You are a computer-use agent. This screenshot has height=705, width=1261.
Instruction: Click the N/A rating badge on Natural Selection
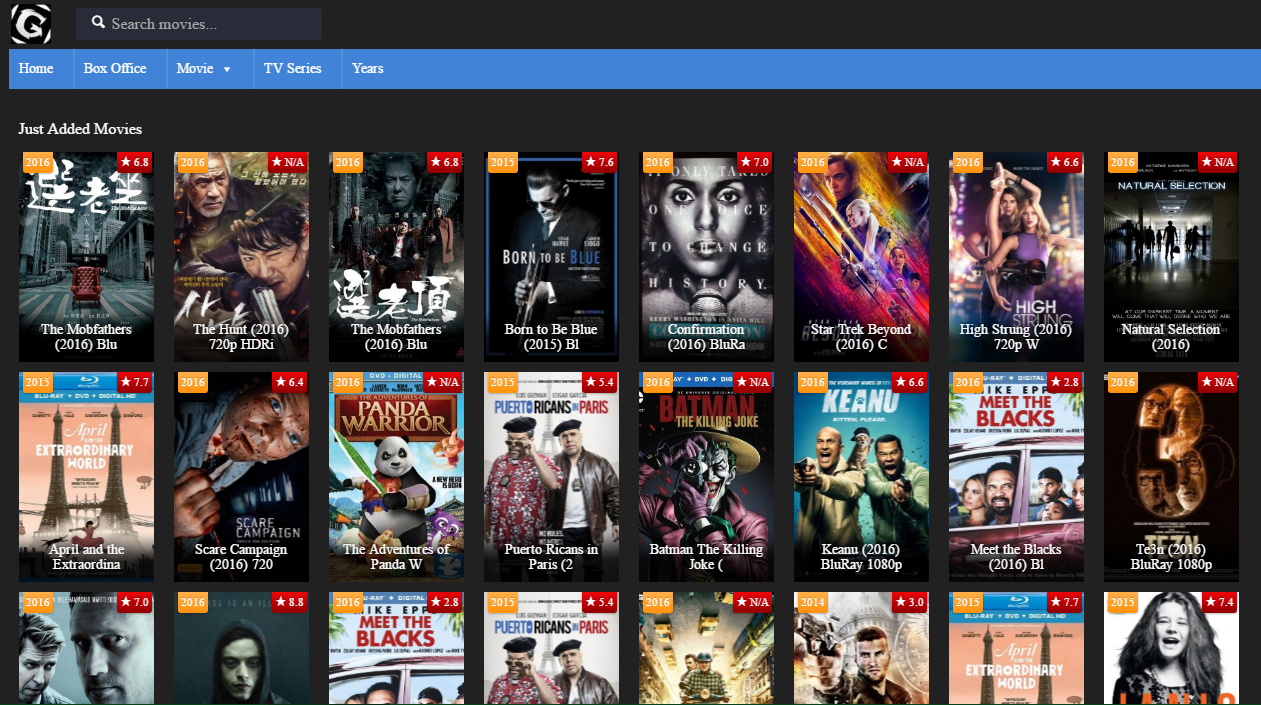pyautogui.click(x=1218, y=161)
